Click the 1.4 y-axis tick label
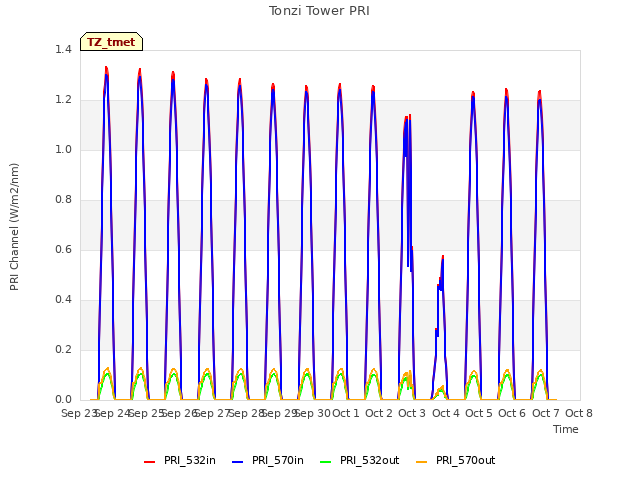Viewport: 640px width, 480px height. [x=63, y=49]
